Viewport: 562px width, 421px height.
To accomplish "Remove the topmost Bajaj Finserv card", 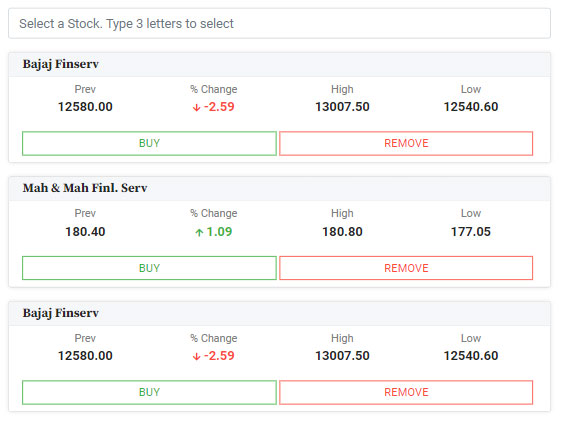I will (406, 143).
